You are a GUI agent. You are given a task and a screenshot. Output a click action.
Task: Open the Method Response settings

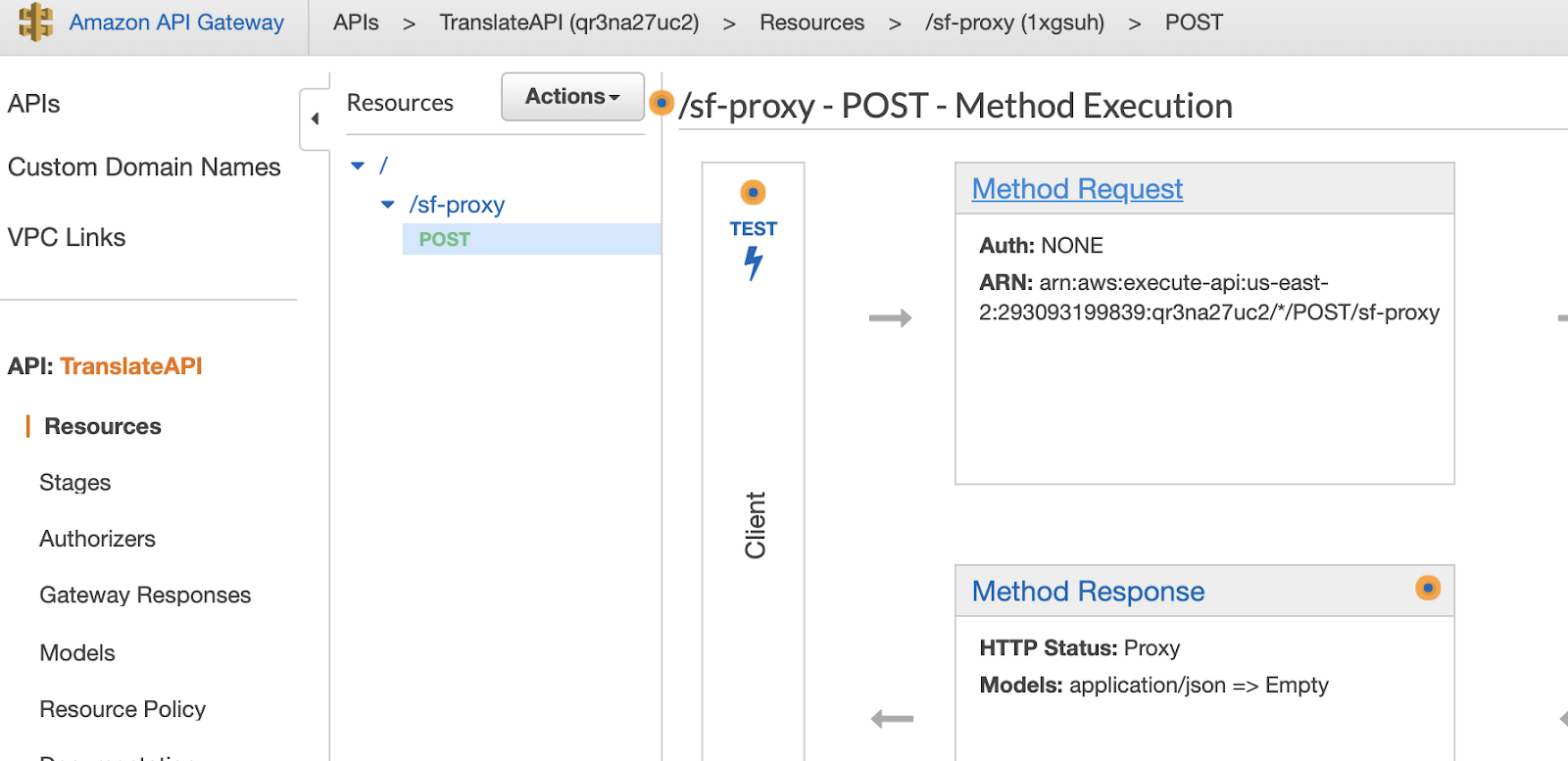click(1088, 592)
